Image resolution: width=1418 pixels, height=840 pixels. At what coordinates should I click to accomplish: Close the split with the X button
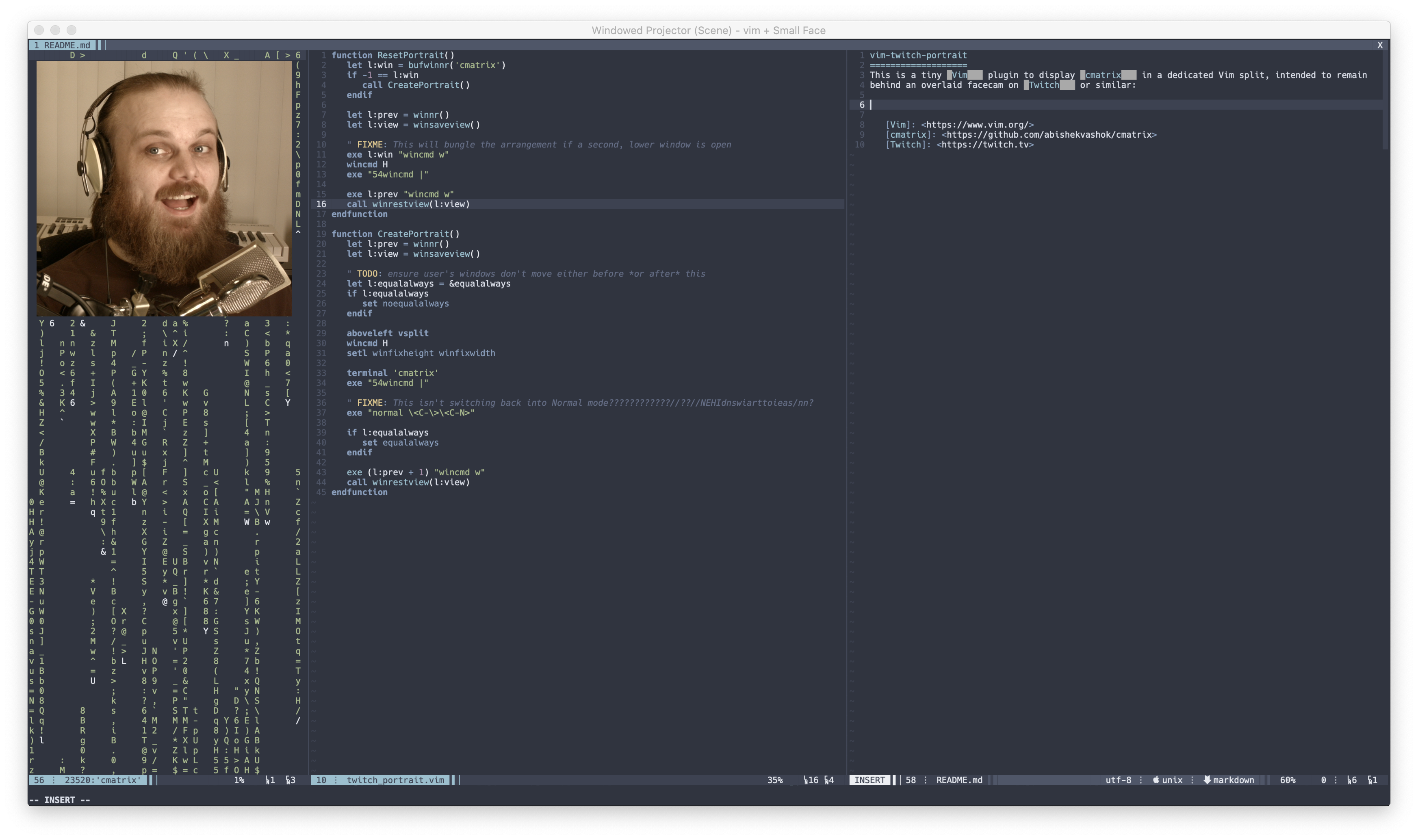tap(1380, 45)
